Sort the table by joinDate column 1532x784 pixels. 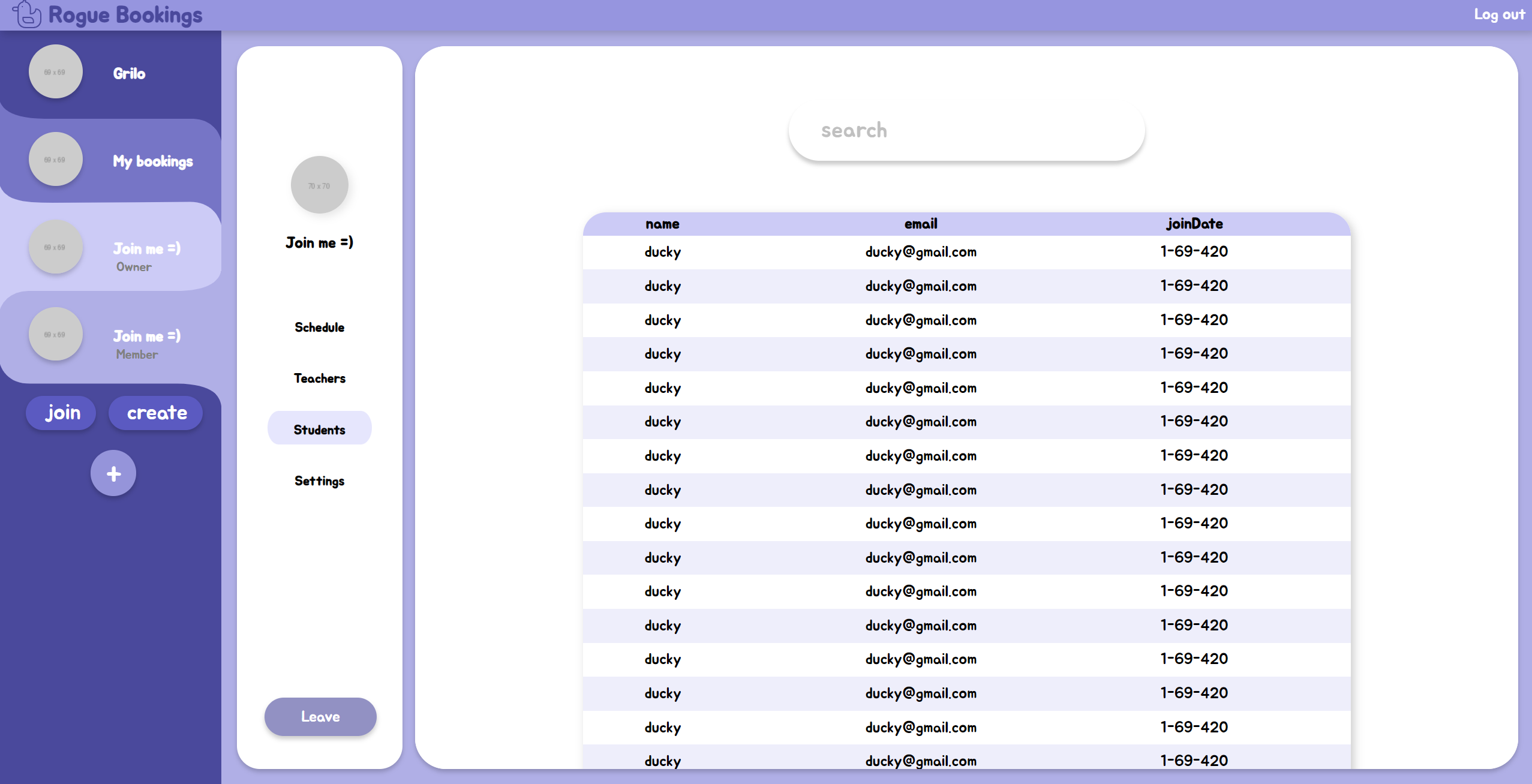coord(1193,224)
